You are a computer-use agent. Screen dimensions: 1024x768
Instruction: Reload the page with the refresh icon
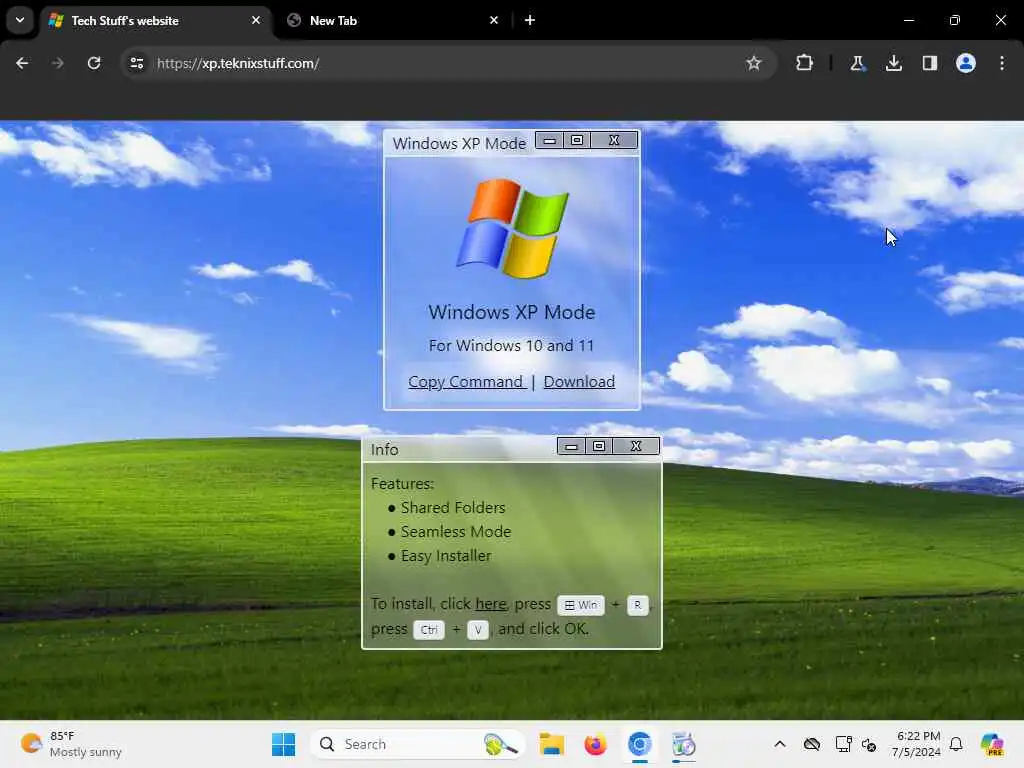94,63
